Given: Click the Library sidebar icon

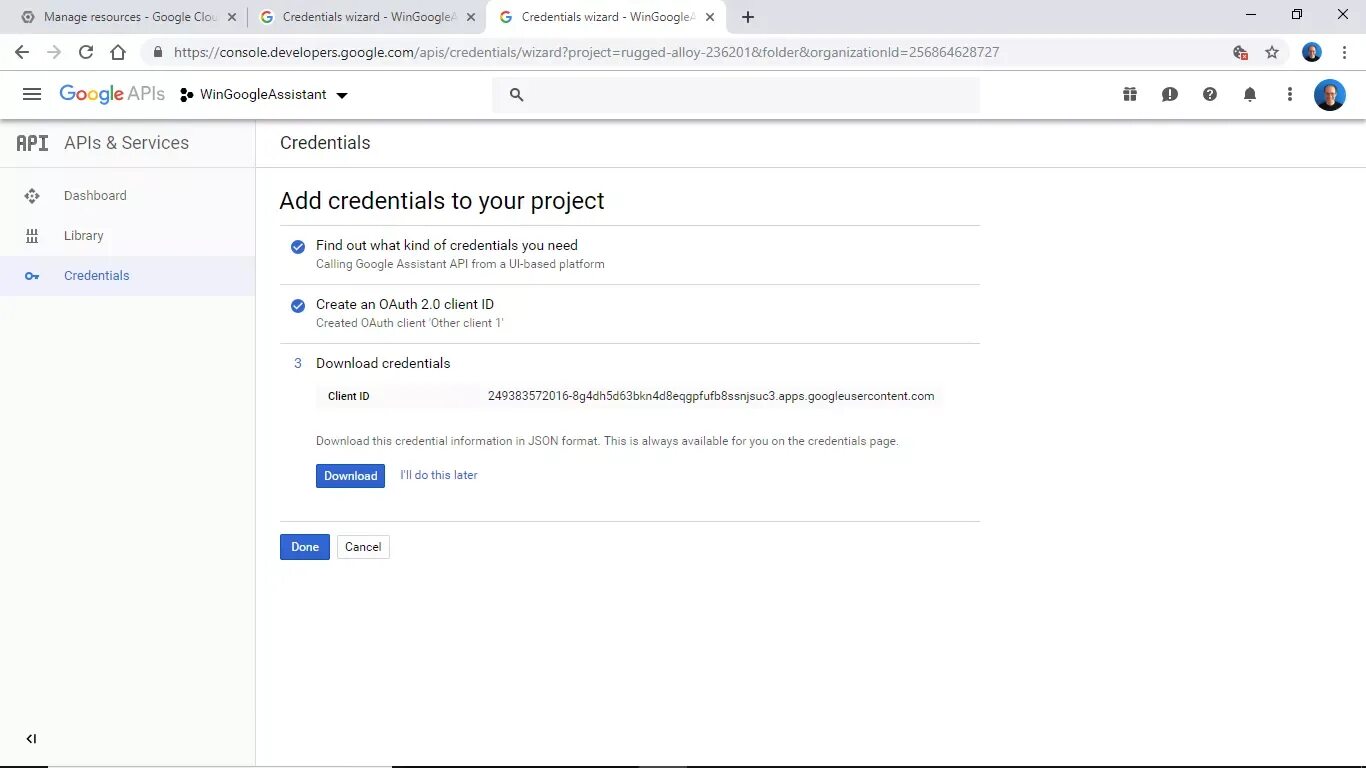Looking at the screenshot, I should point(32,236).
